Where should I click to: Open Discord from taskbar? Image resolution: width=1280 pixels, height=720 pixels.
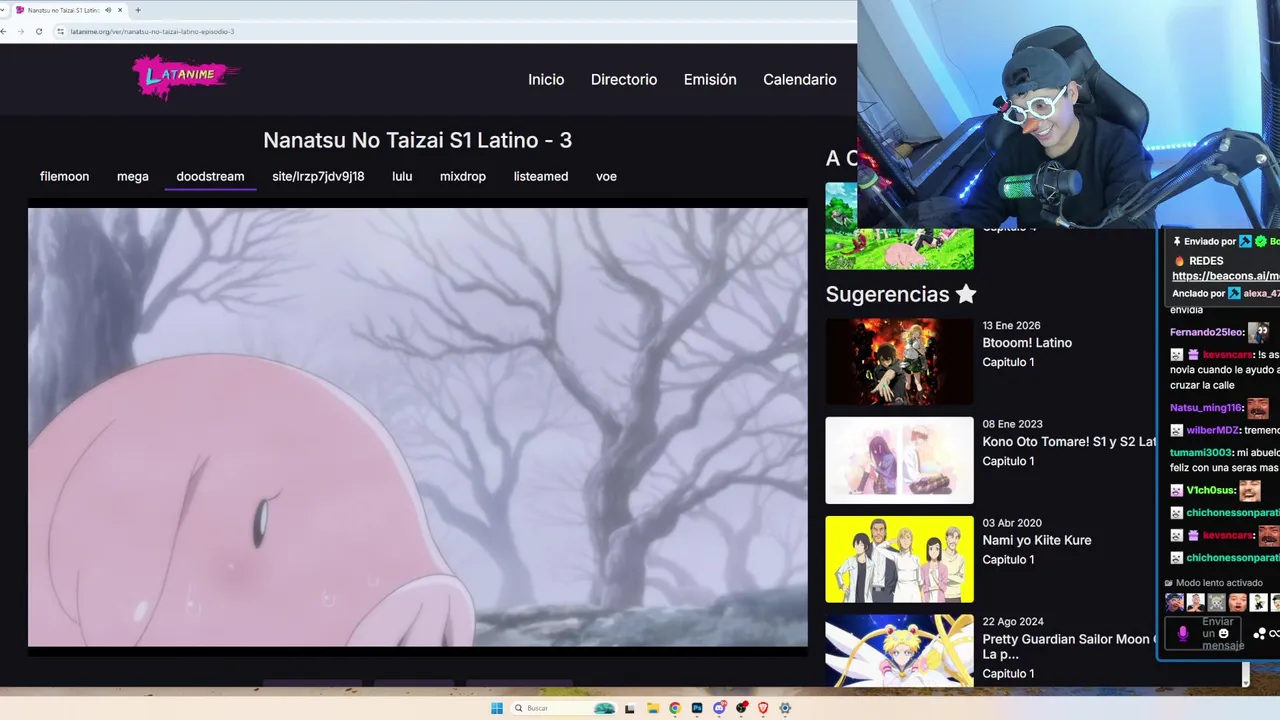click(719, 708)
